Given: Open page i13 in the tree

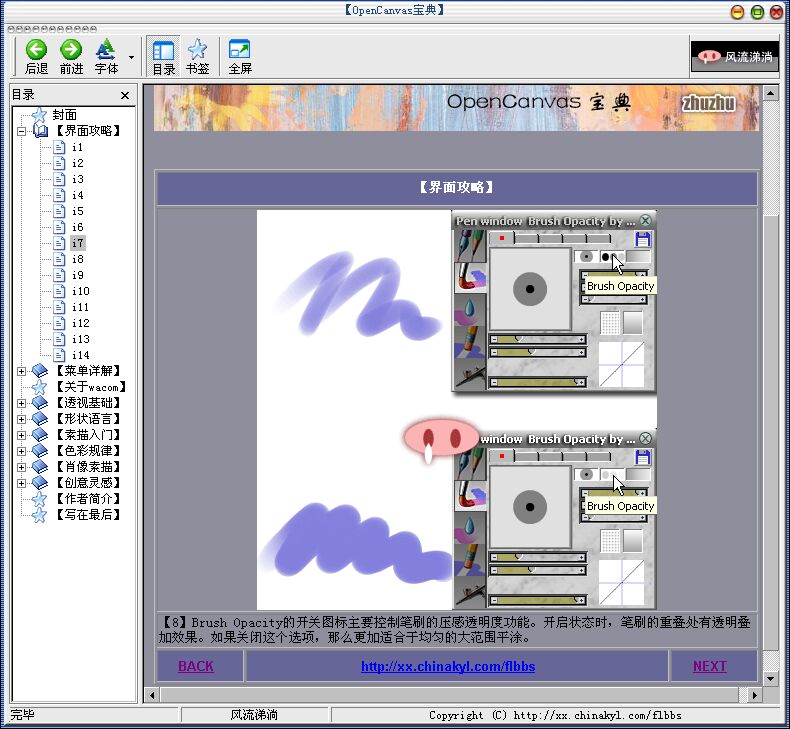Looking at the screenshot, I should (80, 339).
